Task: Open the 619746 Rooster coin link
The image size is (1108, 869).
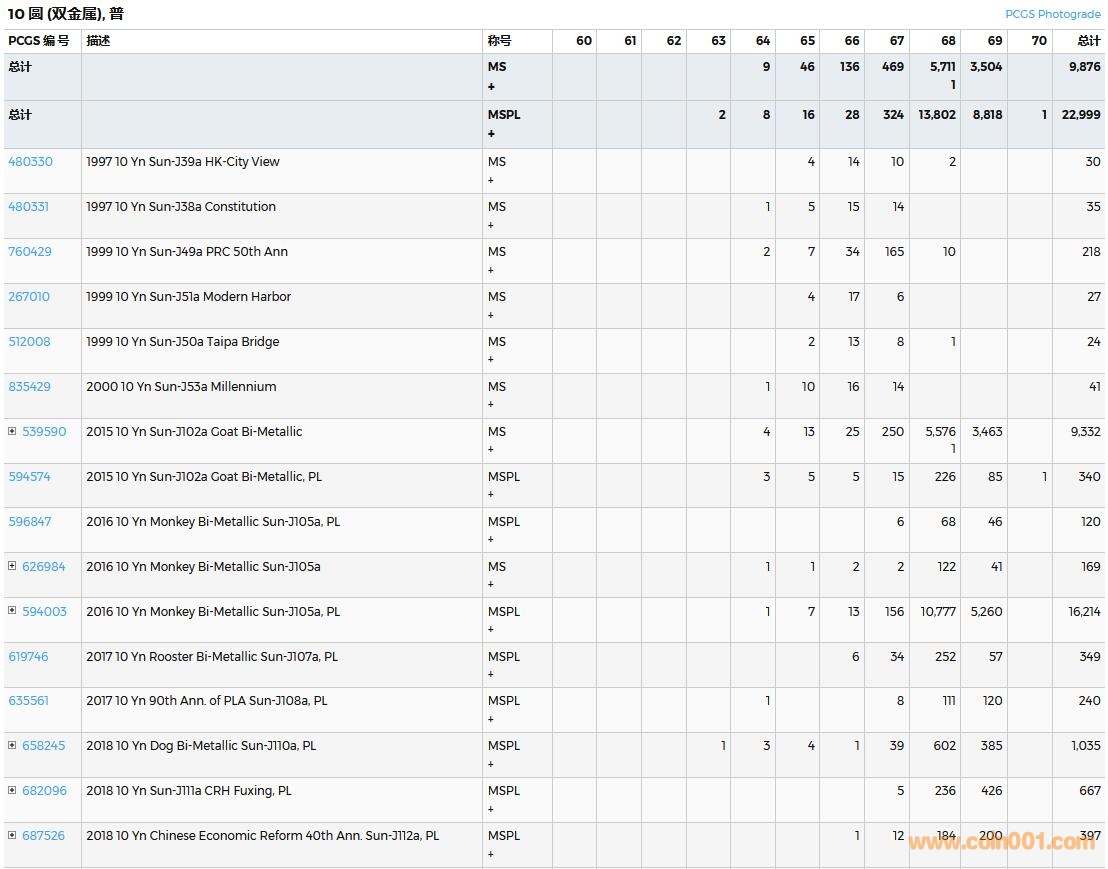Action: (x=29, y=657)
